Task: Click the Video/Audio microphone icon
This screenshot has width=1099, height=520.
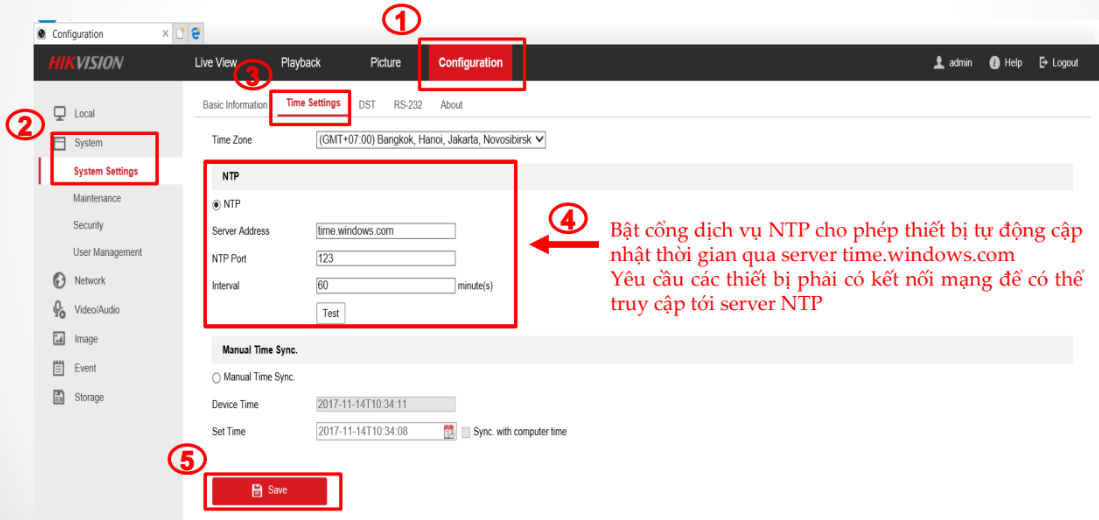Action: click(x=59, y=310)
